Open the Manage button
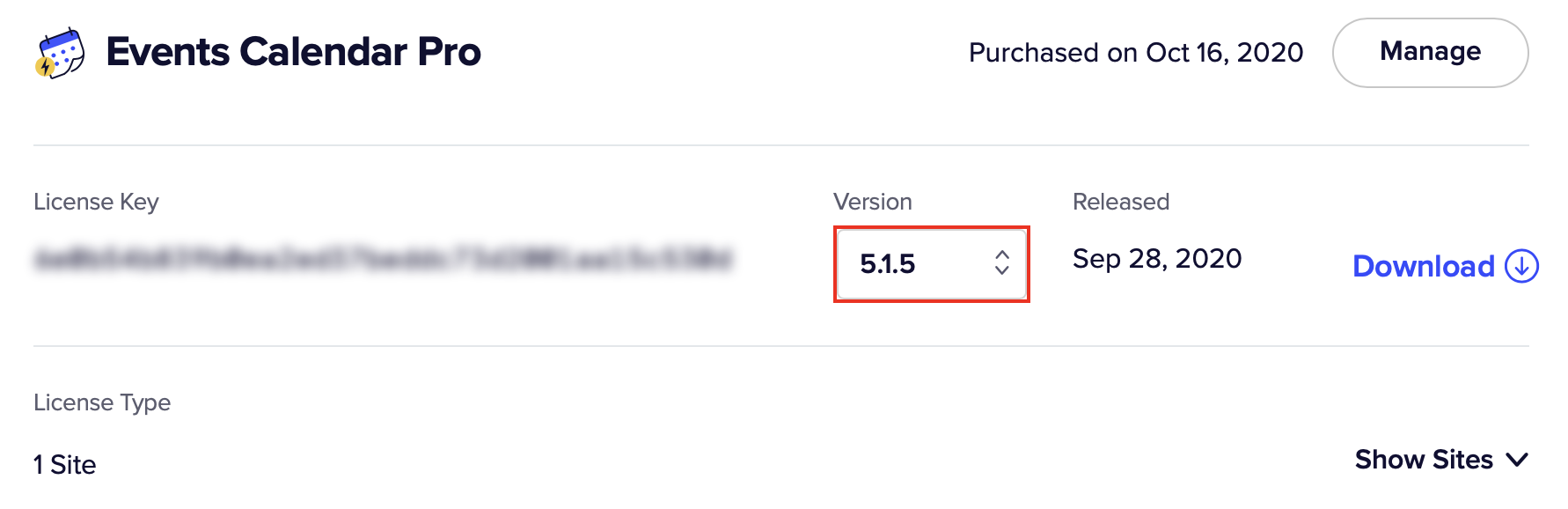 [1430, 53]
